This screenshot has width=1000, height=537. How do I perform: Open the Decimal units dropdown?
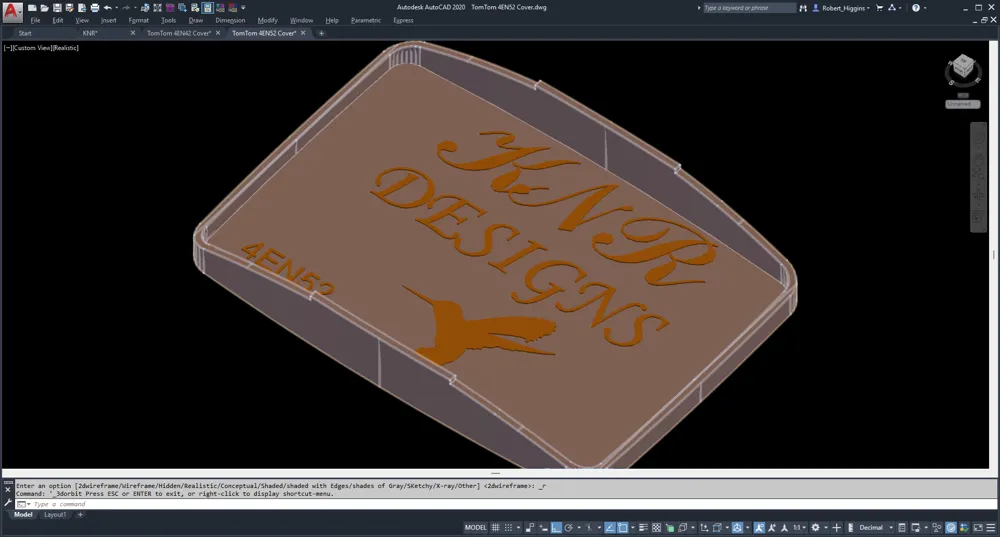click(876, 527)
